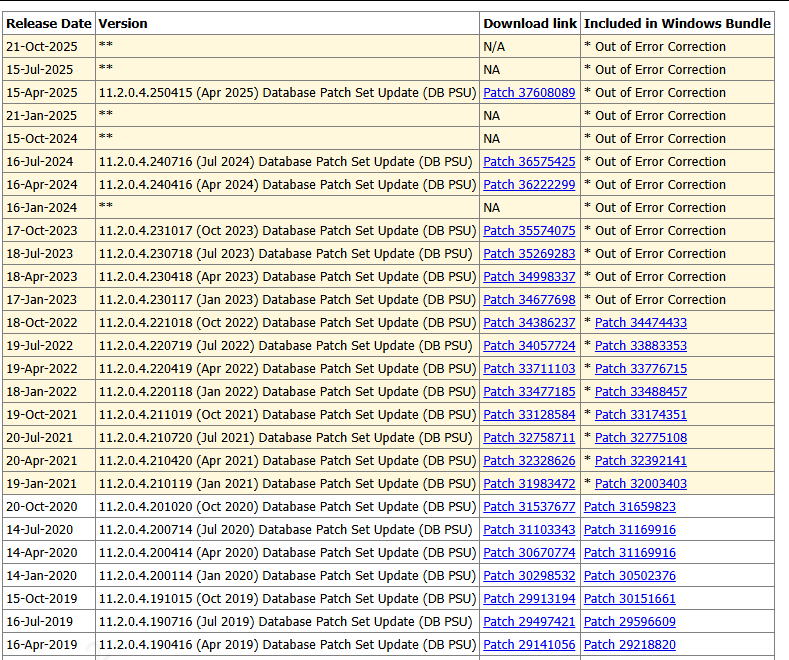This screenshot has height=660, width=789.
Task: Open Windows bundle Patch 31659823
Action: tap(629, 507)
